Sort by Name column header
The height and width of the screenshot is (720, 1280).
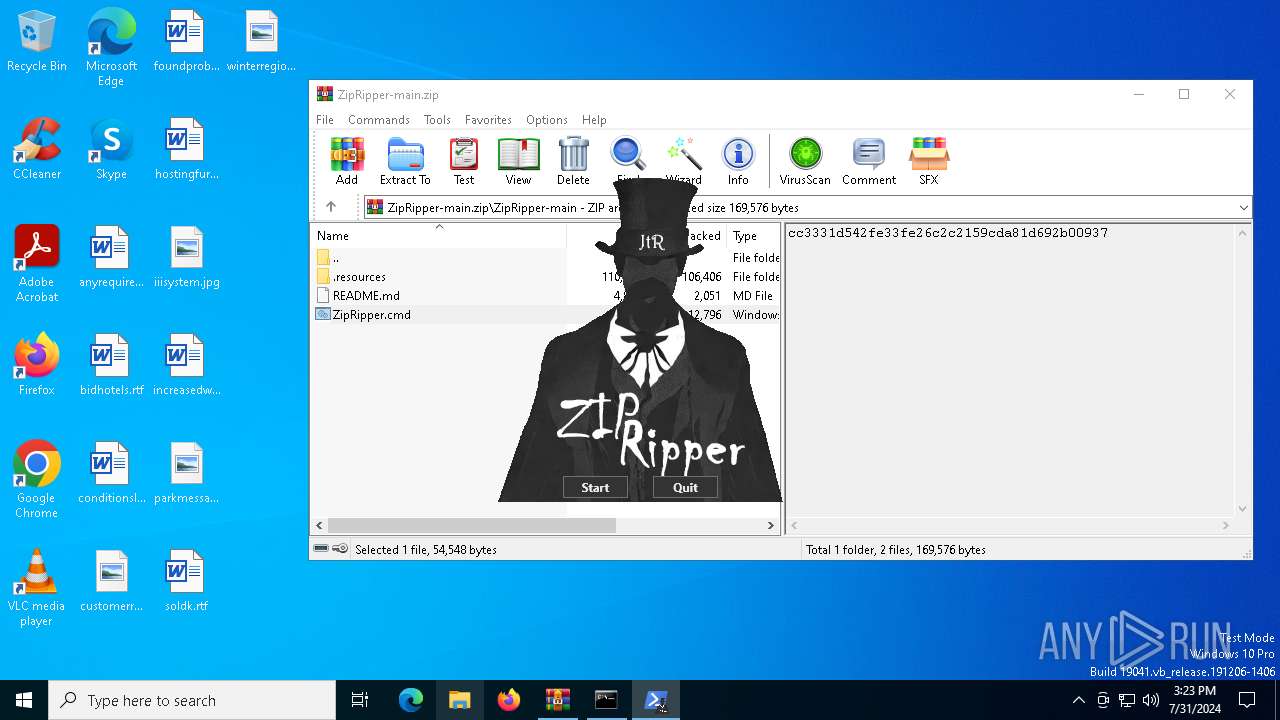click(x=438, y=236)
